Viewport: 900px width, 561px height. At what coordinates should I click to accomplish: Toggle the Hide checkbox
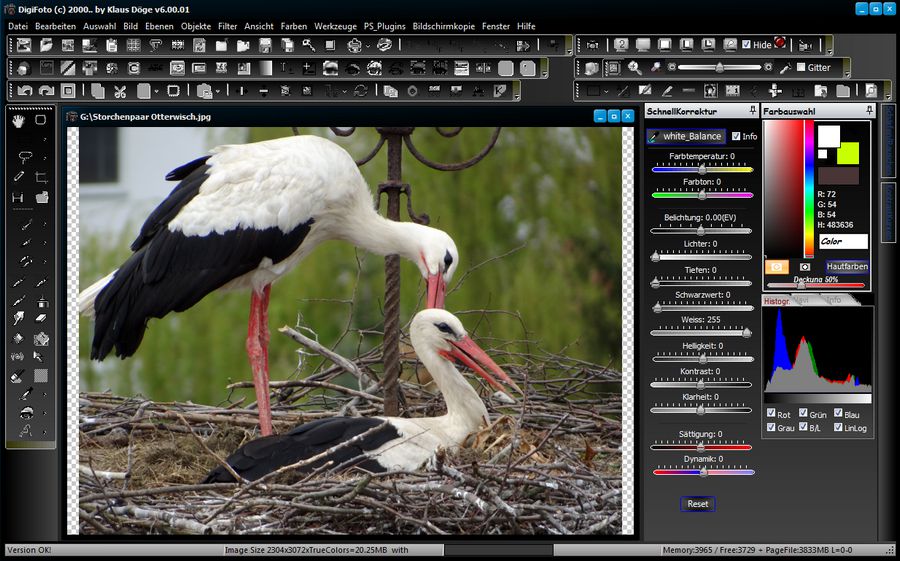coord(747,45)
